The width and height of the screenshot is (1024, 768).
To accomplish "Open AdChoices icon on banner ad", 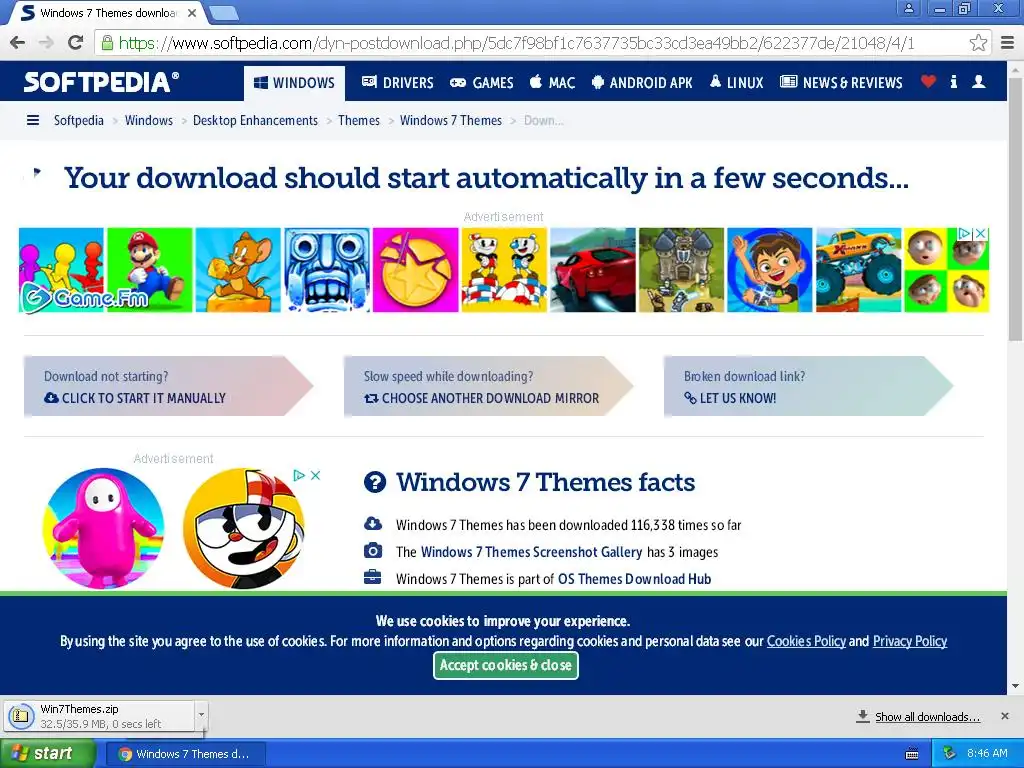I will pos(965,233).
